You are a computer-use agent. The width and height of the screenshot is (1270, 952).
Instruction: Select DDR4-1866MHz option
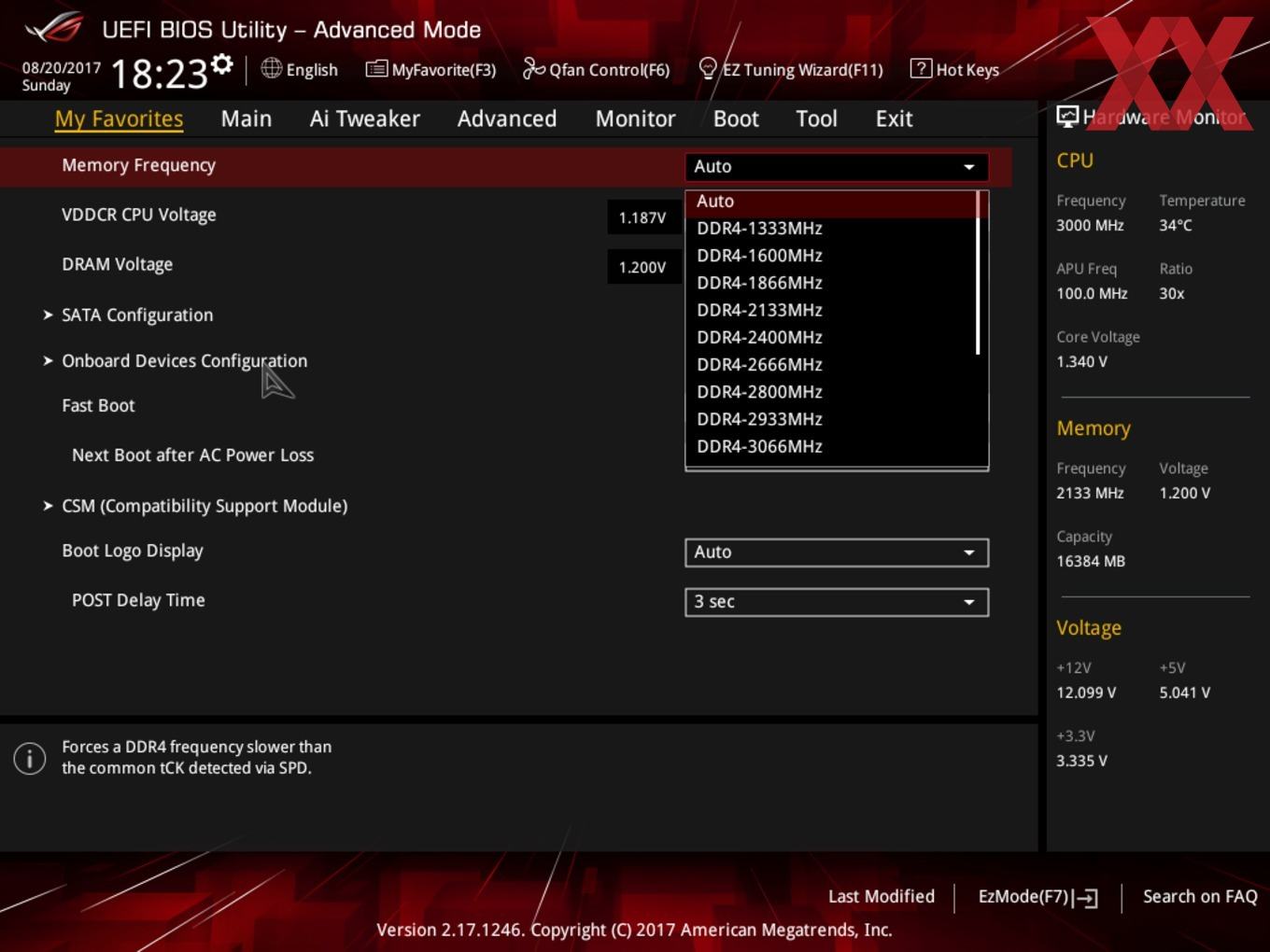830,283
